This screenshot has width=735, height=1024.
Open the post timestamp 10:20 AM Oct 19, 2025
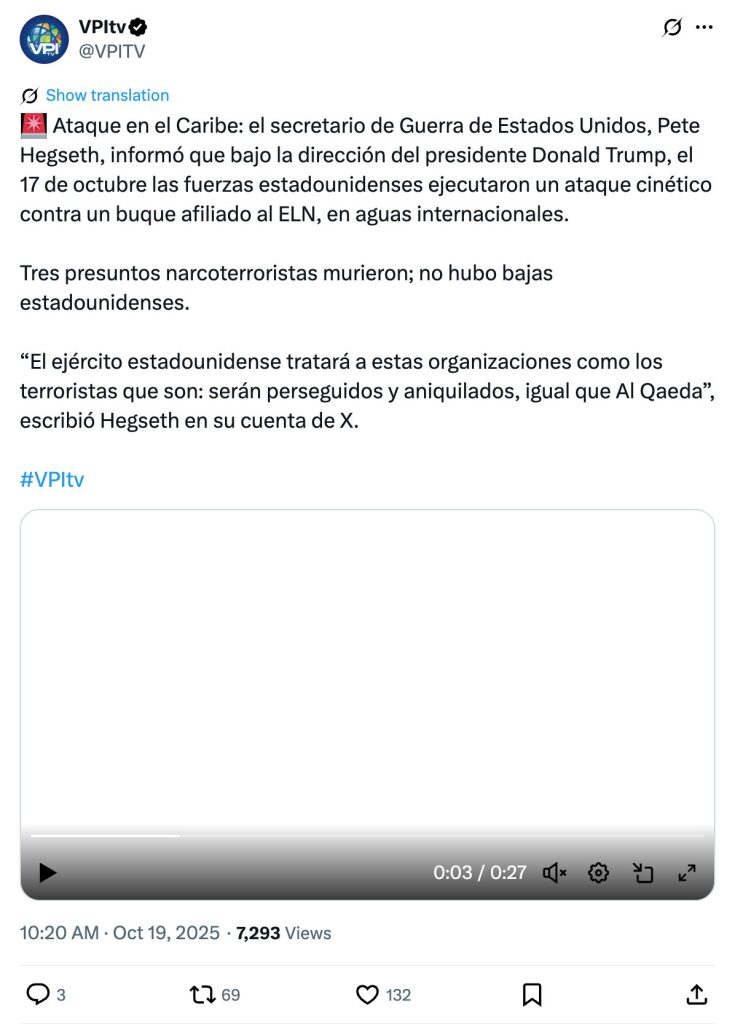click(120, 933)
